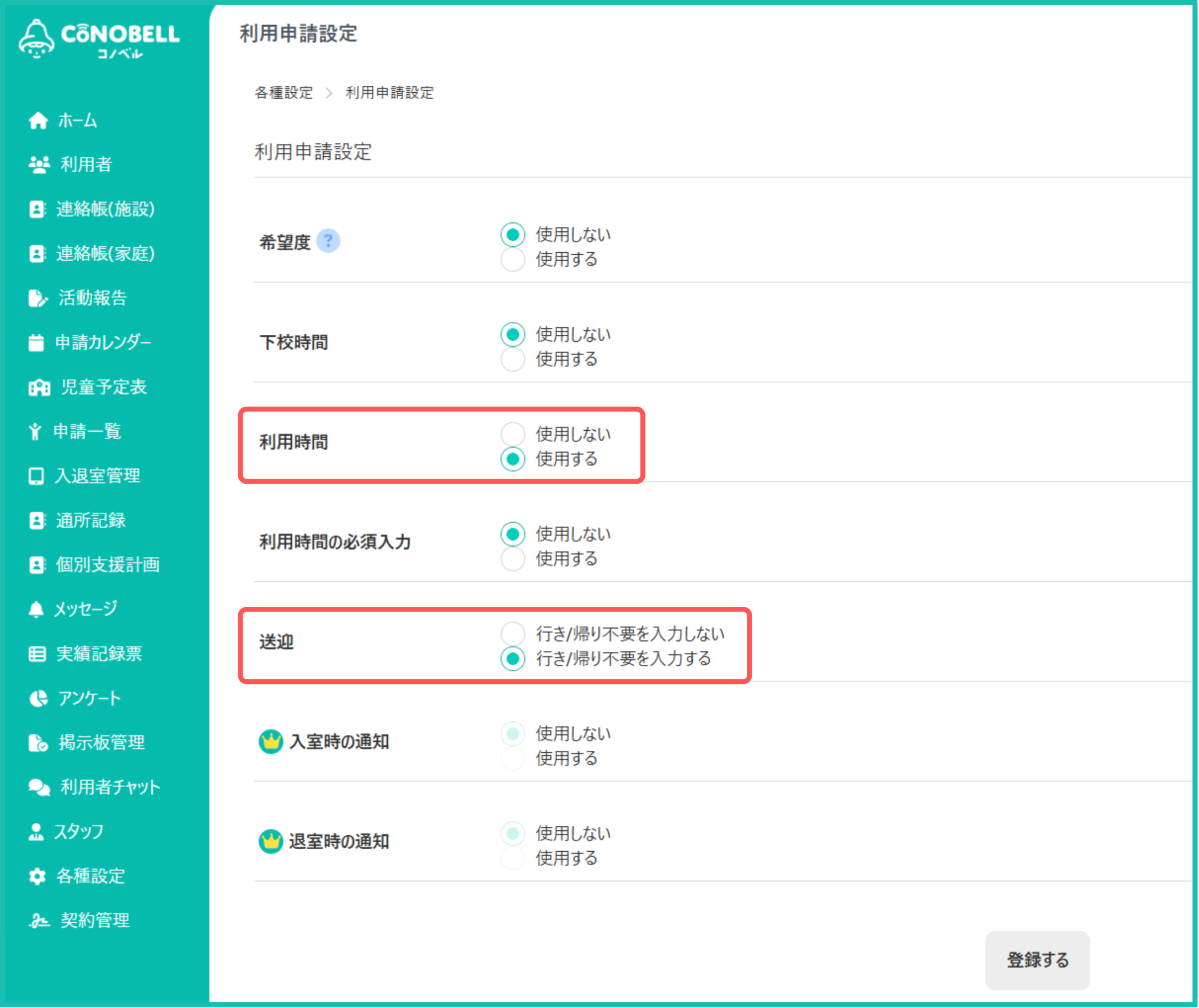Click the calendar icon for 申請カレンダー

pos(36,342)
